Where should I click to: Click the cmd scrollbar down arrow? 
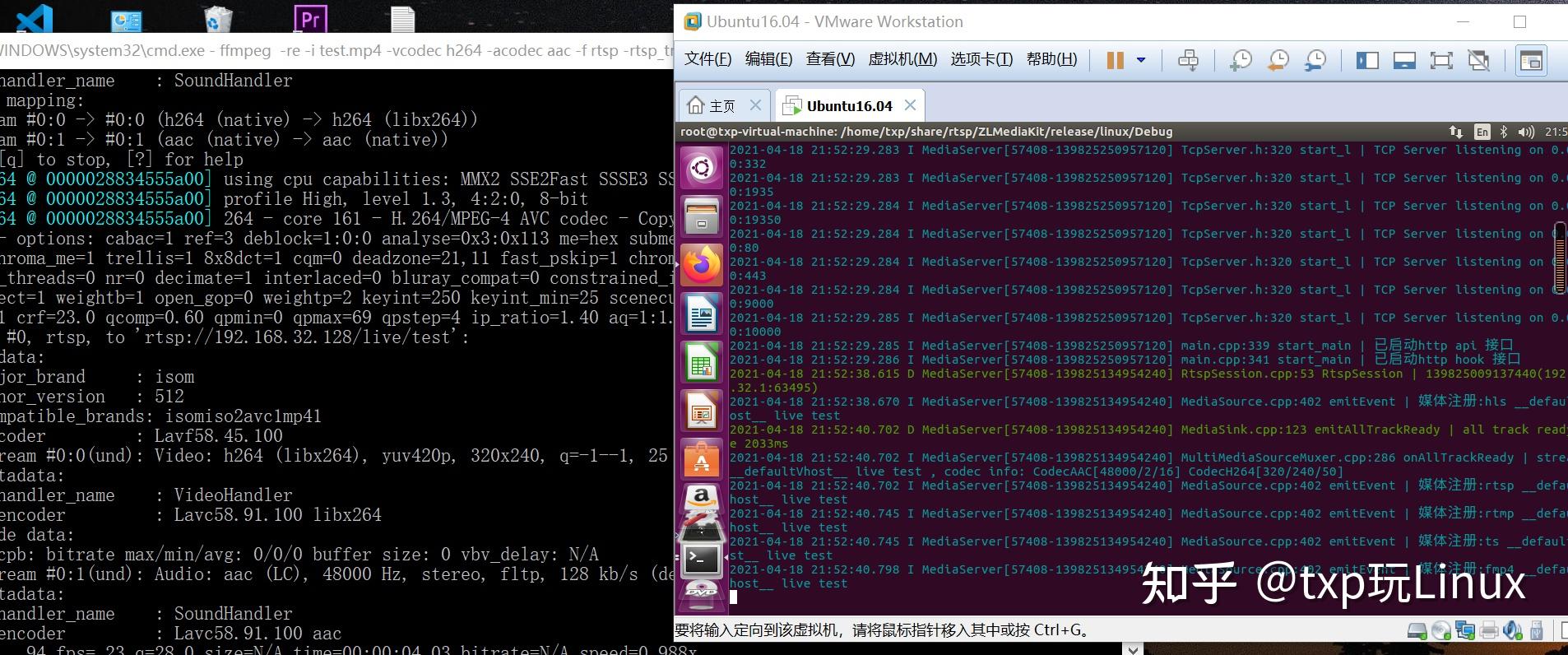point(1133,648)
